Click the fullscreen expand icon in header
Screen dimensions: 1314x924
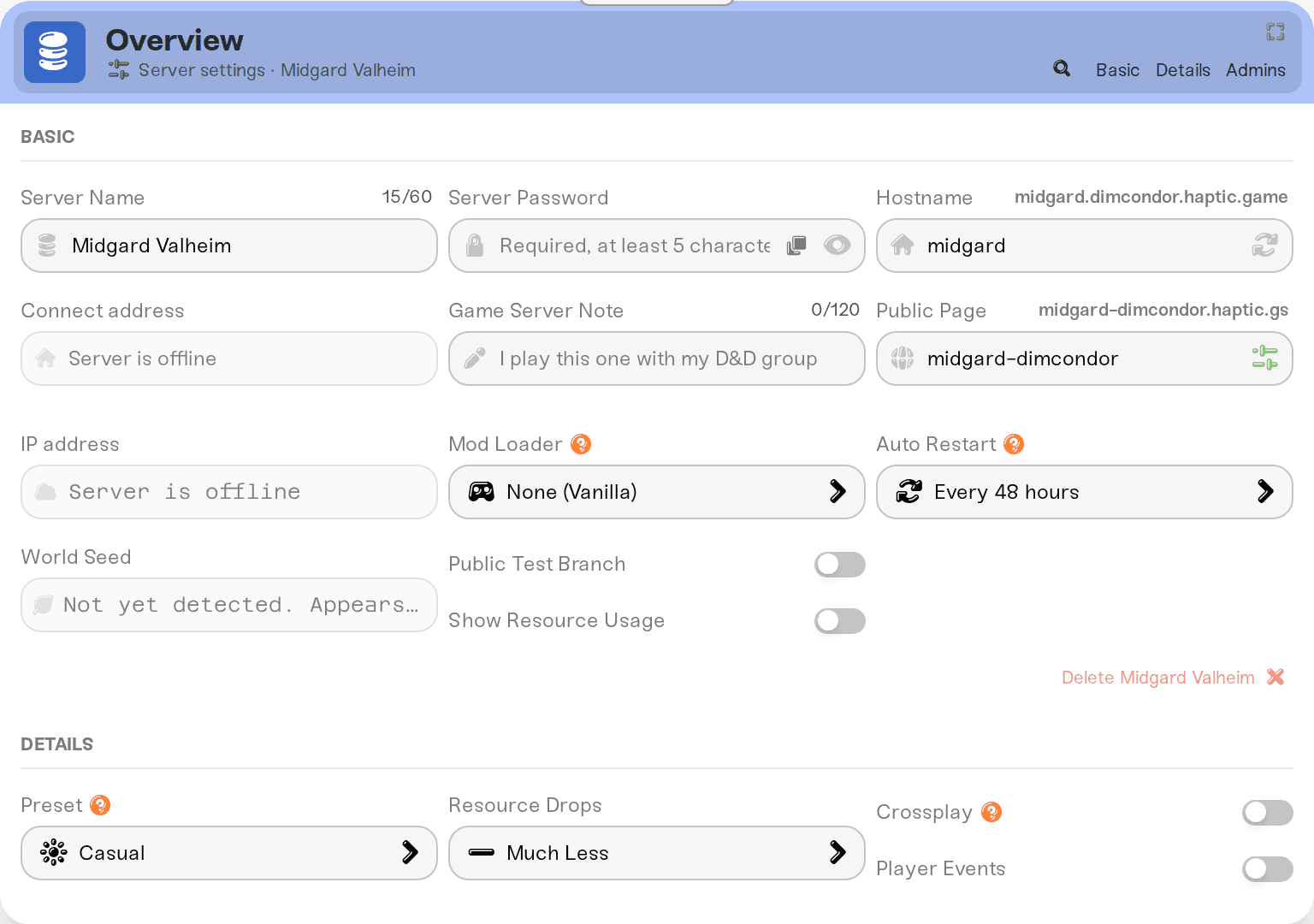(1276, 32)
